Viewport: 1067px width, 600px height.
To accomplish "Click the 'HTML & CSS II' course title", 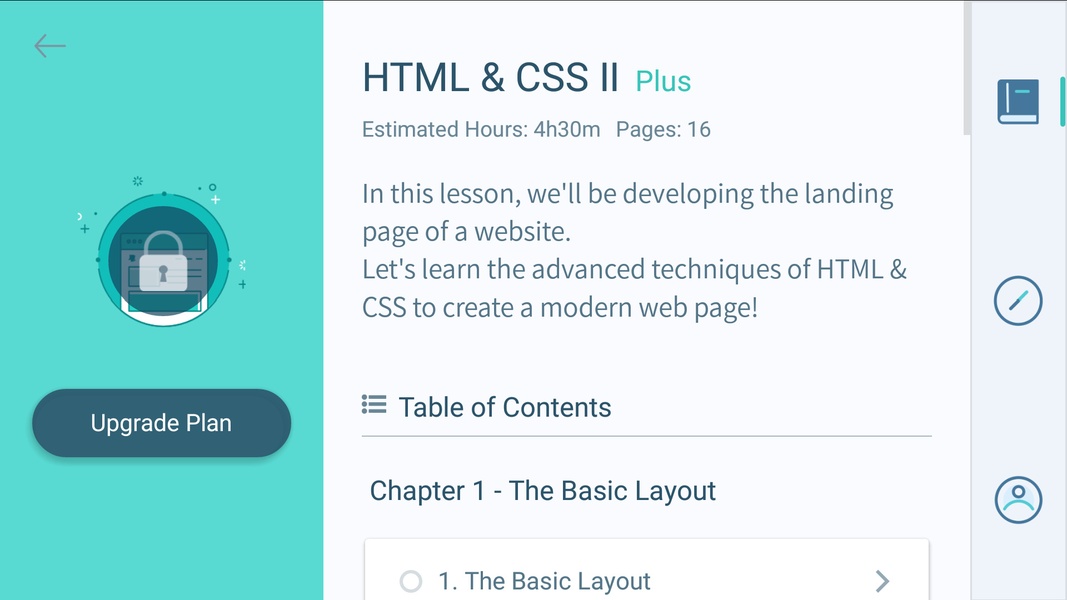I will 490,78.
